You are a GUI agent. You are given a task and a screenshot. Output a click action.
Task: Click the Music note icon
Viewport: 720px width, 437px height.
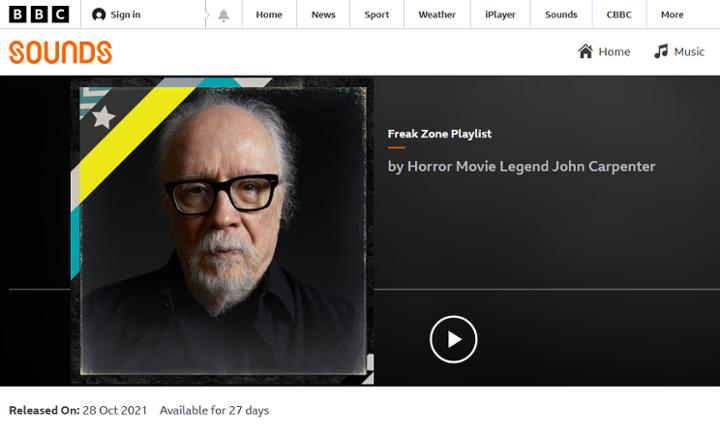tap(661, 51)
